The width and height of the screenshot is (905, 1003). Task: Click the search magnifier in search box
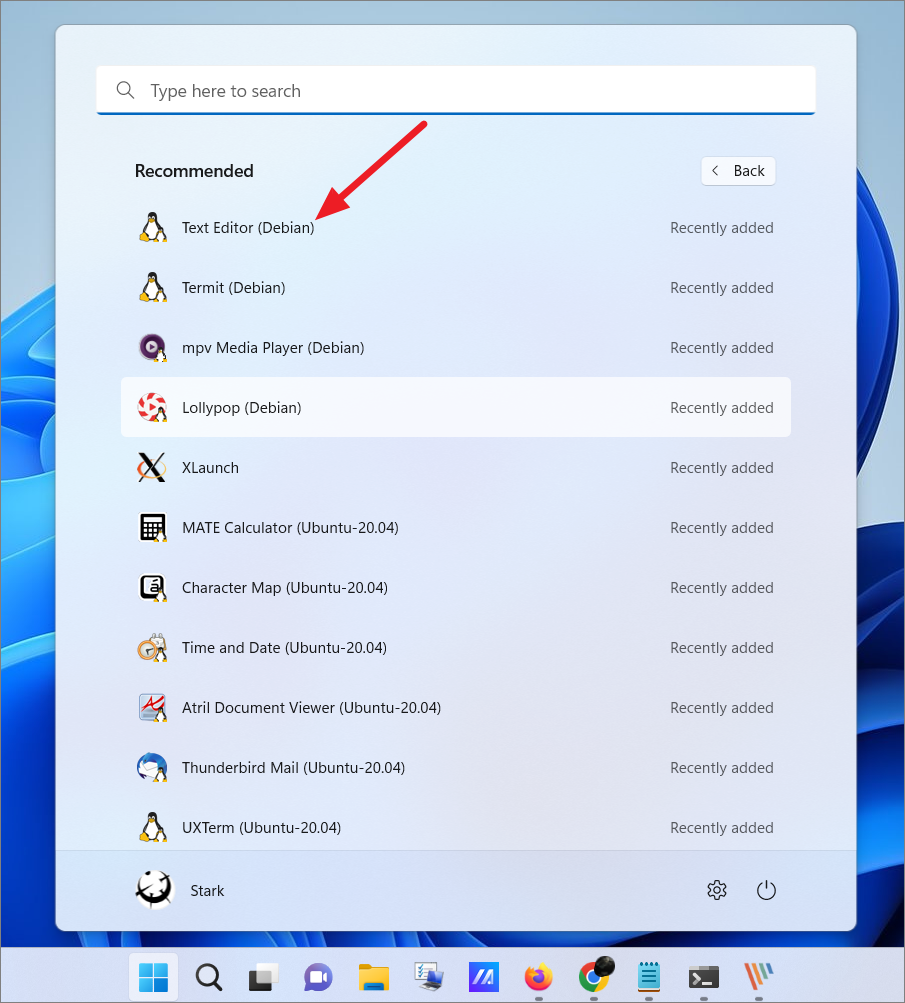pos(125,90)
